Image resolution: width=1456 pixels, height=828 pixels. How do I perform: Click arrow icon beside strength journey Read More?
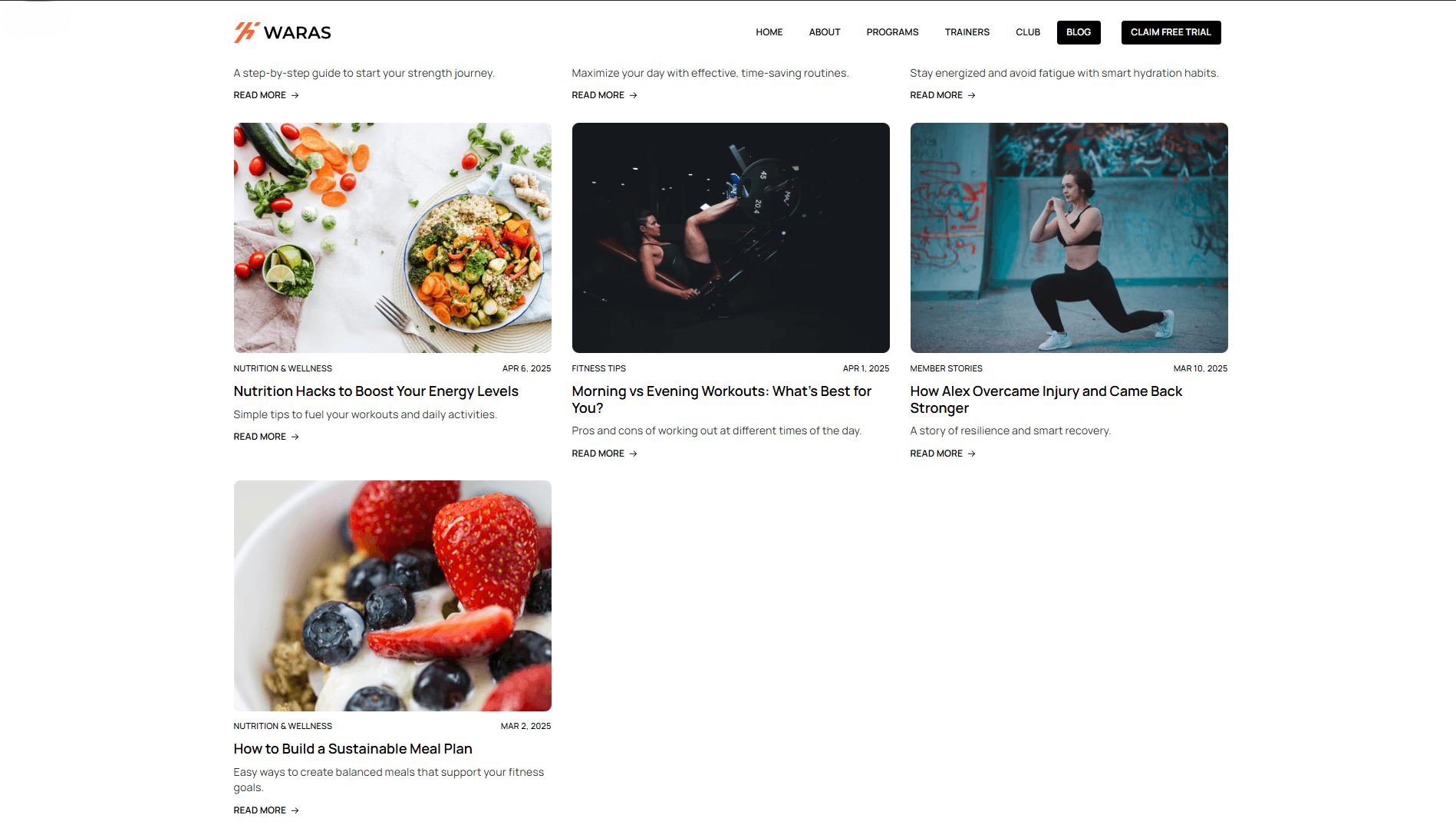pyautogui.click(x=295, y=95)
